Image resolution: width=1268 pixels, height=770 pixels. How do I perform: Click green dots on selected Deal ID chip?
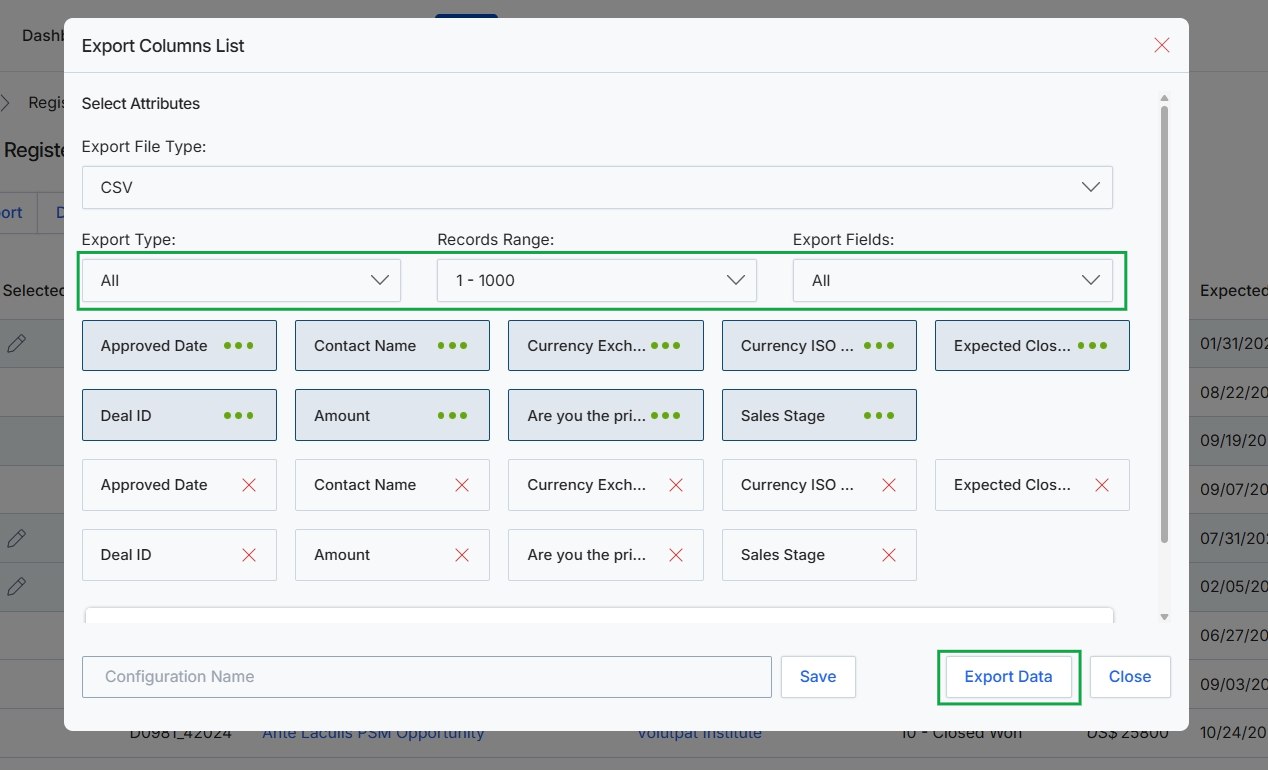pos(239,415)
